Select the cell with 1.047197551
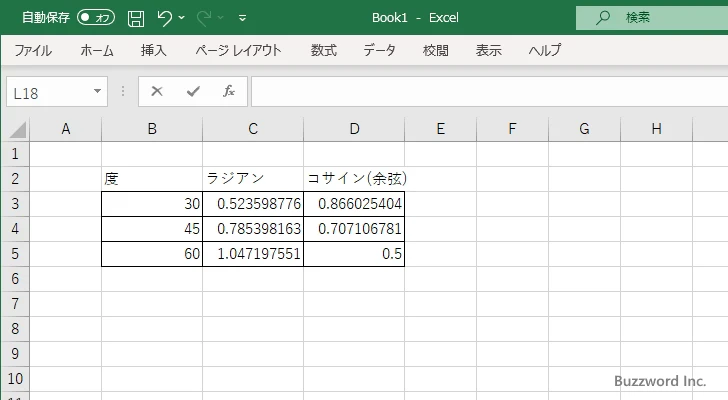Image resolution: width=728 pixels, height=400 pixels. point(253,254)
